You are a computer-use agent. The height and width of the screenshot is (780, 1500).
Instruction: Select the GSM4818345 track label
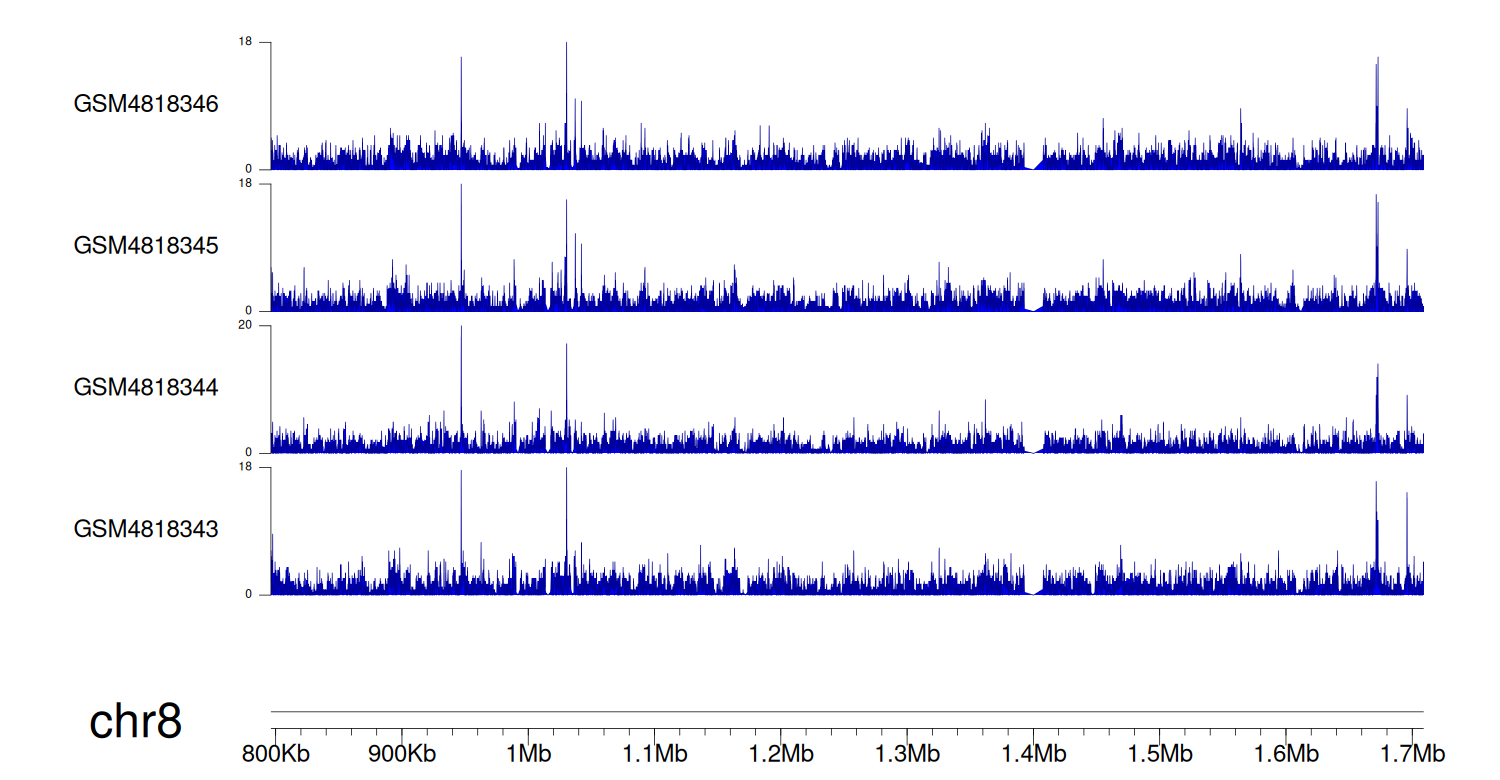click(x=146, y=245)
